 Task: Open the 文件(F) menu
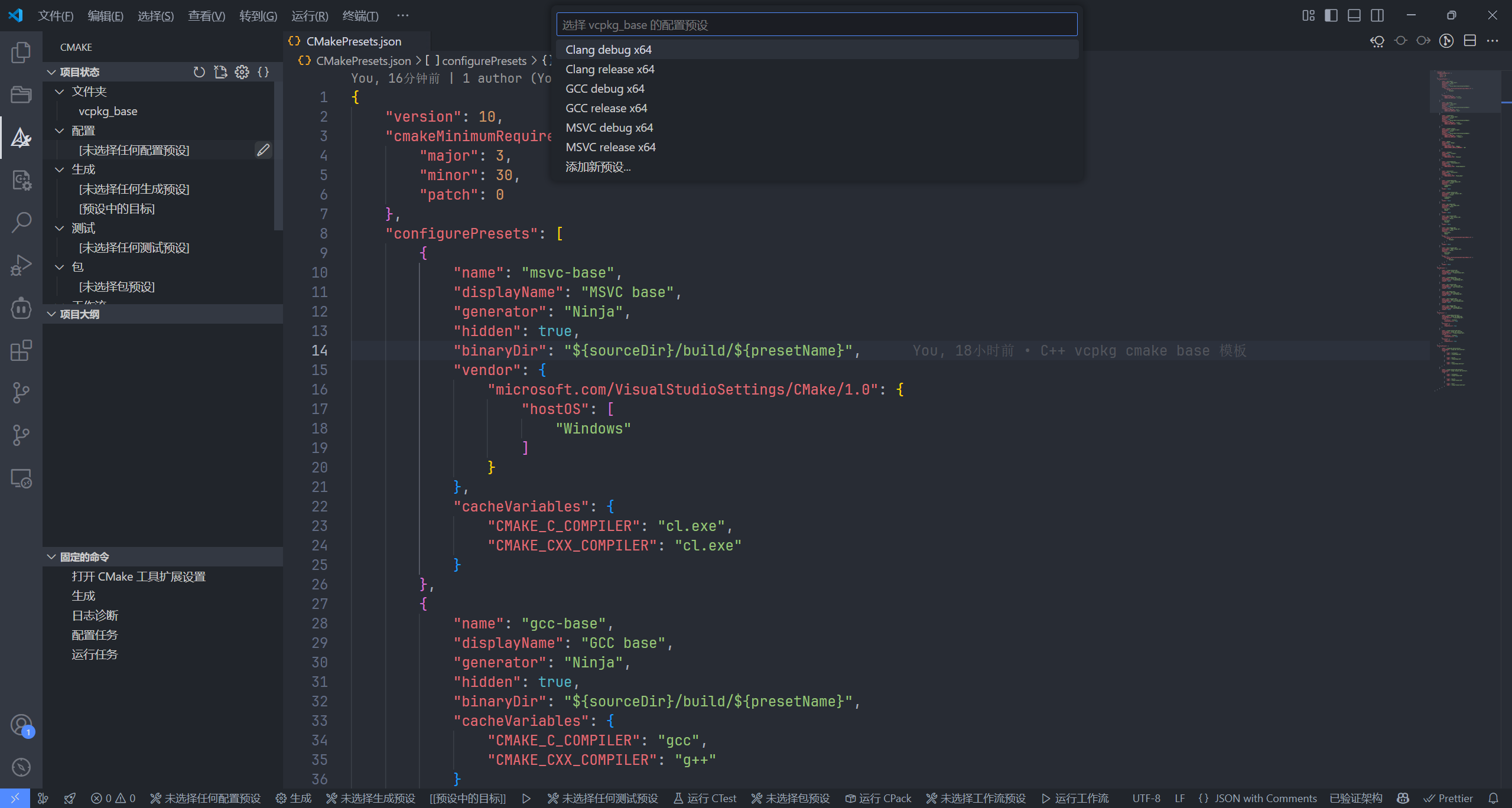coord(56,16)
